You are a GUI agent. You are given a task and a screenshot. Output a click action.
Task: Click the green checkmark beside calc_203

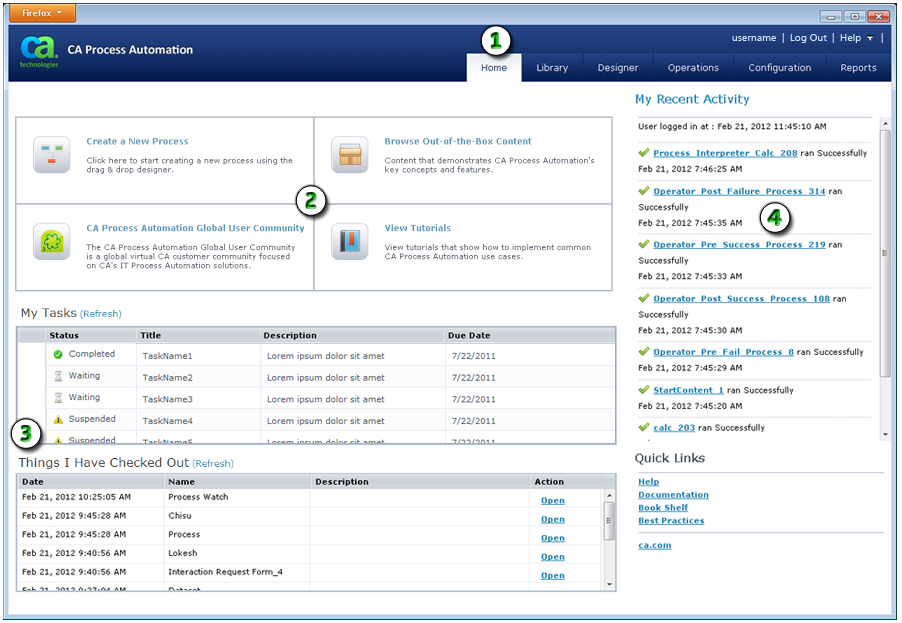point(643,427)
